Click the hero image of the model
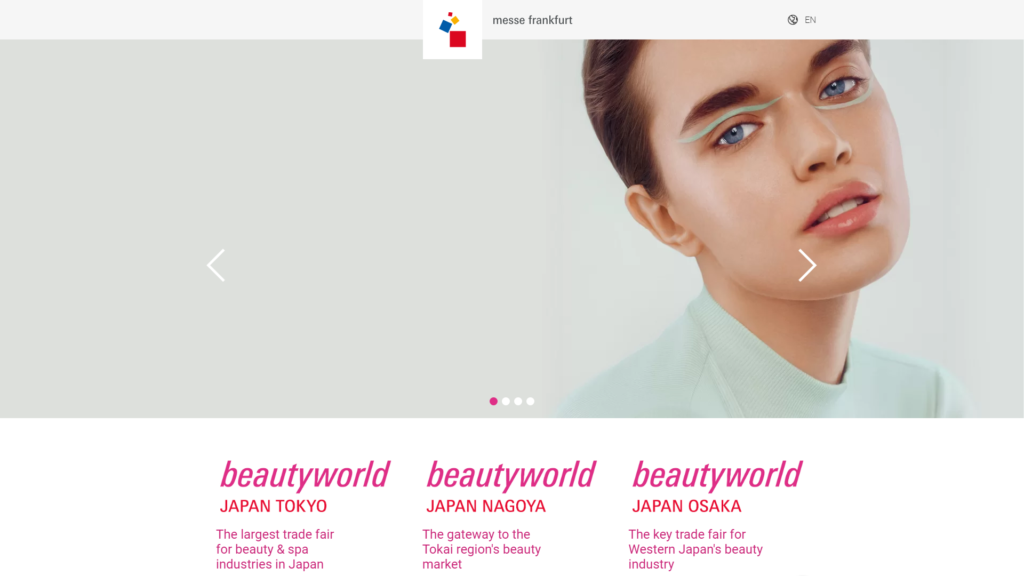Viewport: 1024px width, 576px height. click(512, 229)
